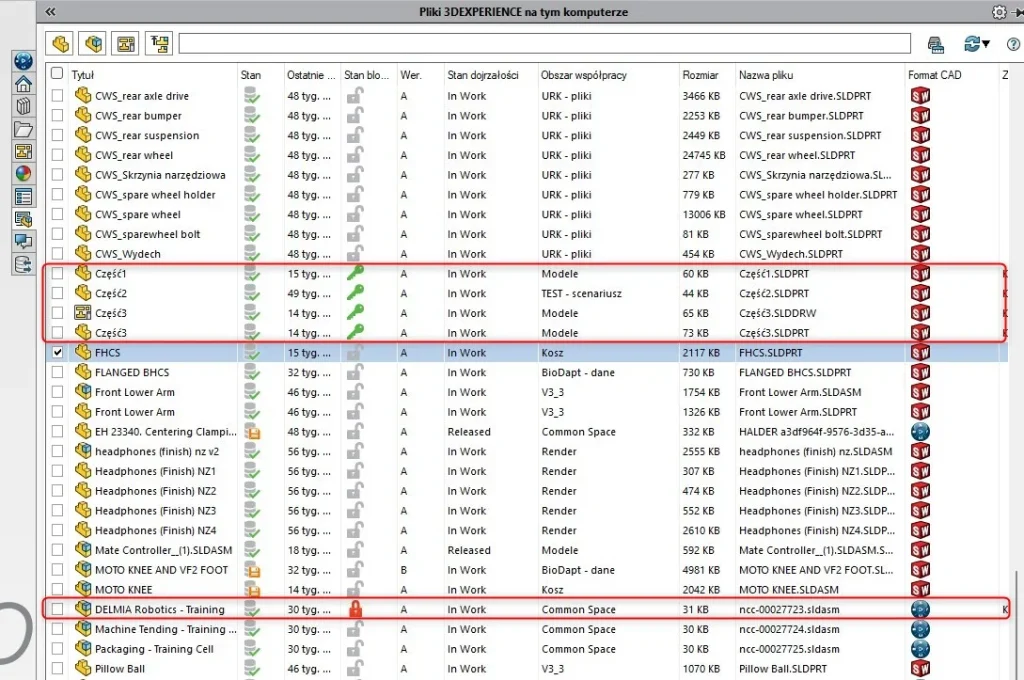The image size is (1024, 680).
Task: Open 3DEXPERIENCE compass icon in sidebar
Action: click(24, 61)
